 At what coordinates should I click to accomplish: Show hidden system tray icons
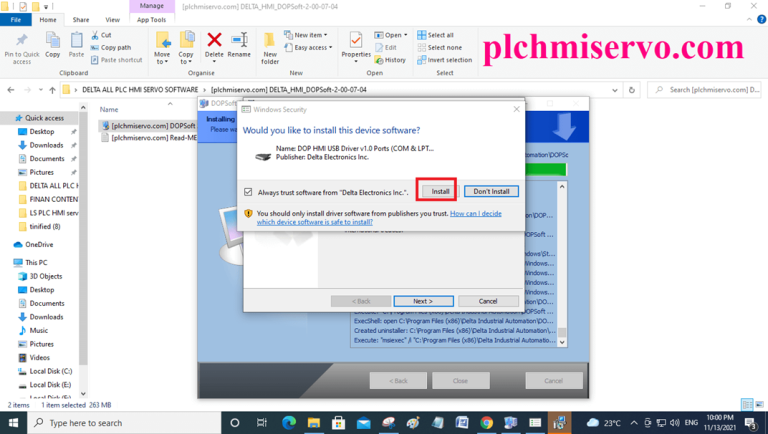click(x=634, y=423)
